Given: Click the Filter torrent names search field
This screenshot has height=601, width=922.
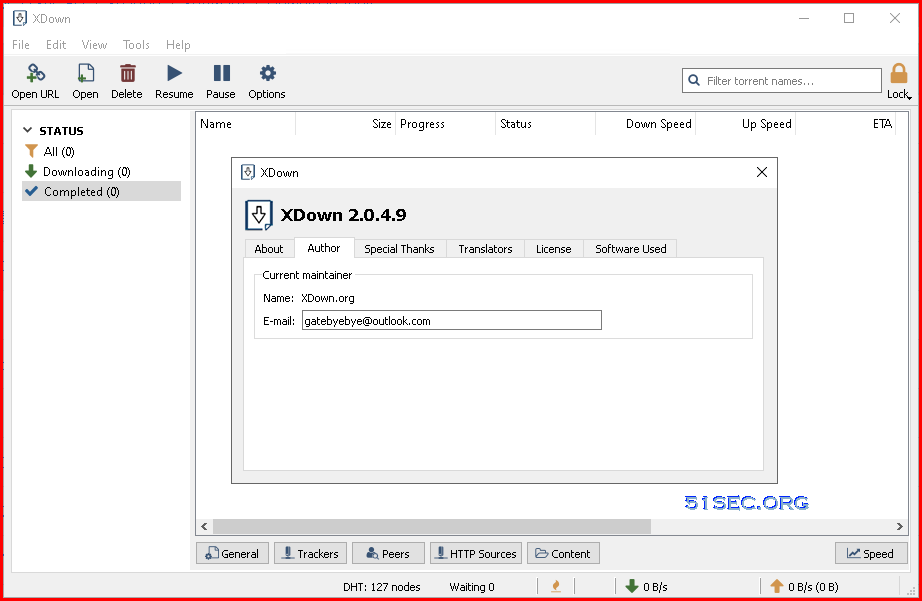Looking at the screenshot, I should [x=782, y=81].
